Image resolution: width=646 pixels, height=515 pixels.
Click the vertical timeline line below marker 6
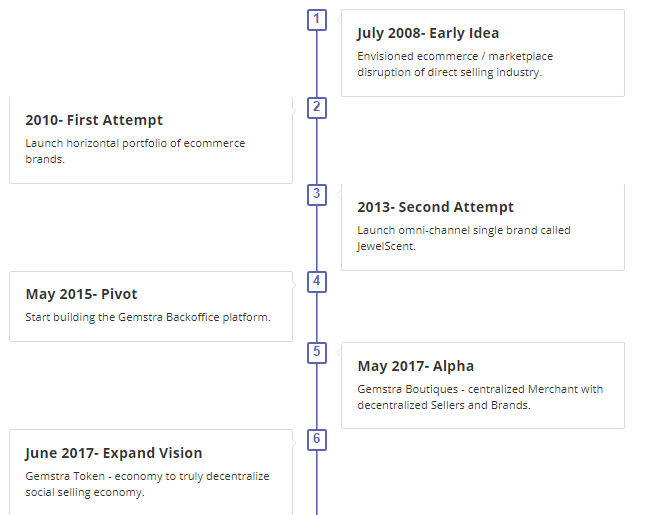tap(317, 483)
